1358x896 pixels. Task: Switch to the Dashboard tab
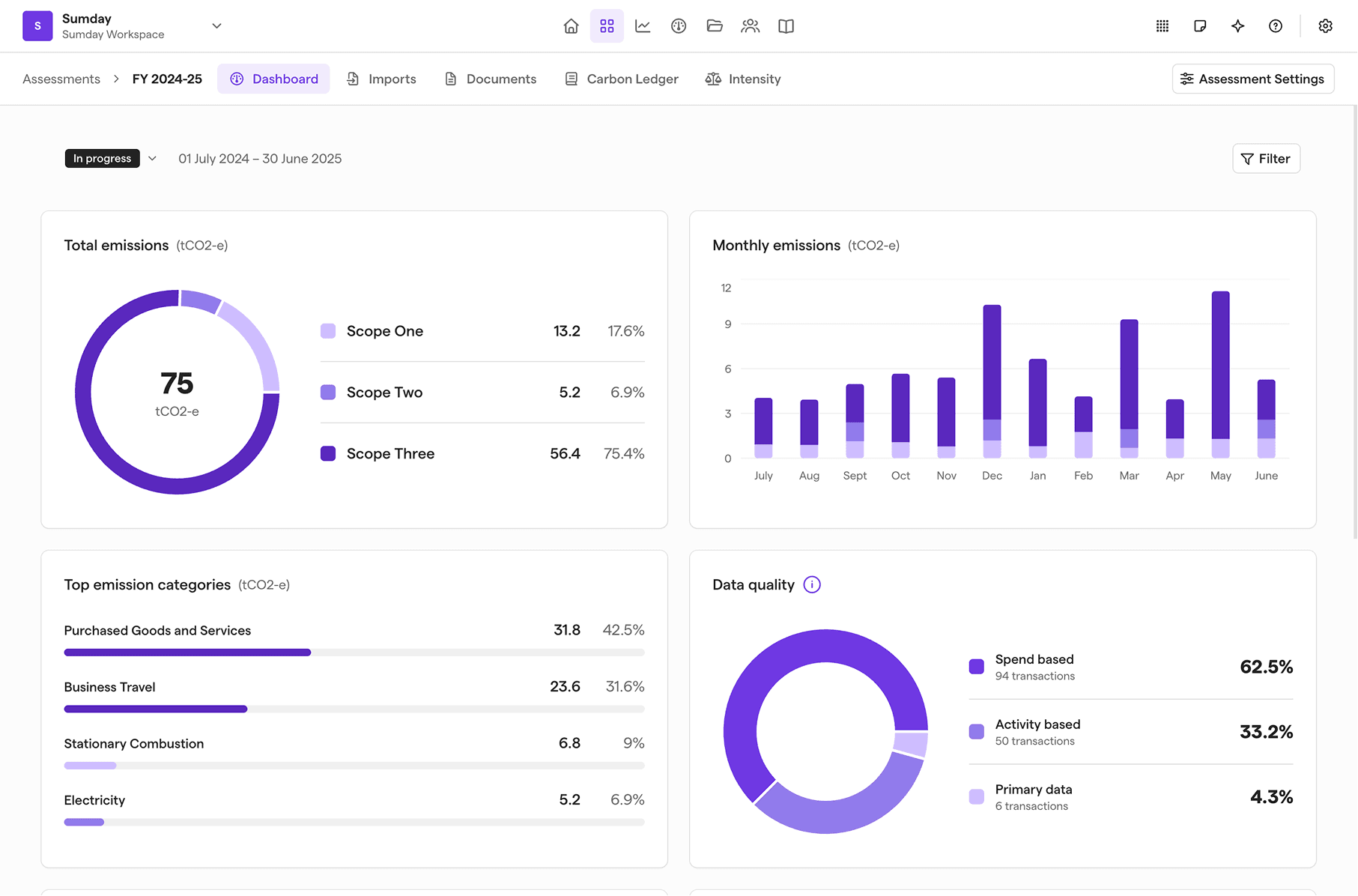[x=273, y=79]
